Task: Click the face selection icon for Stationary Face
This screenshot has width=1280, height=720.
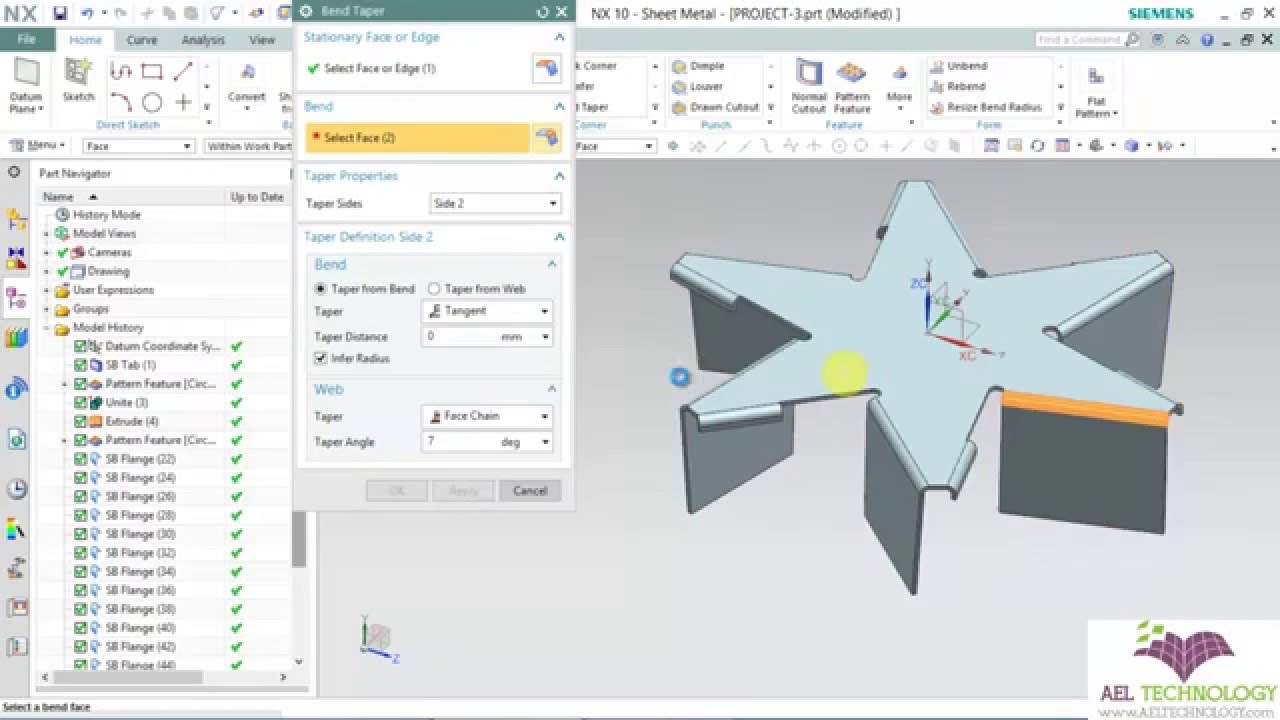Action: [x=546, y=68]
